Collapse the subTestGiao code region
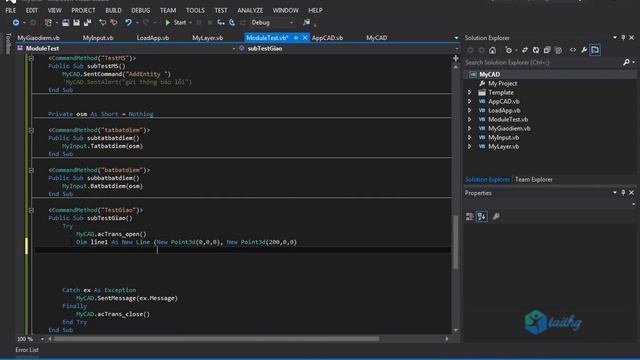640x360 pixels. coord(31,210)
